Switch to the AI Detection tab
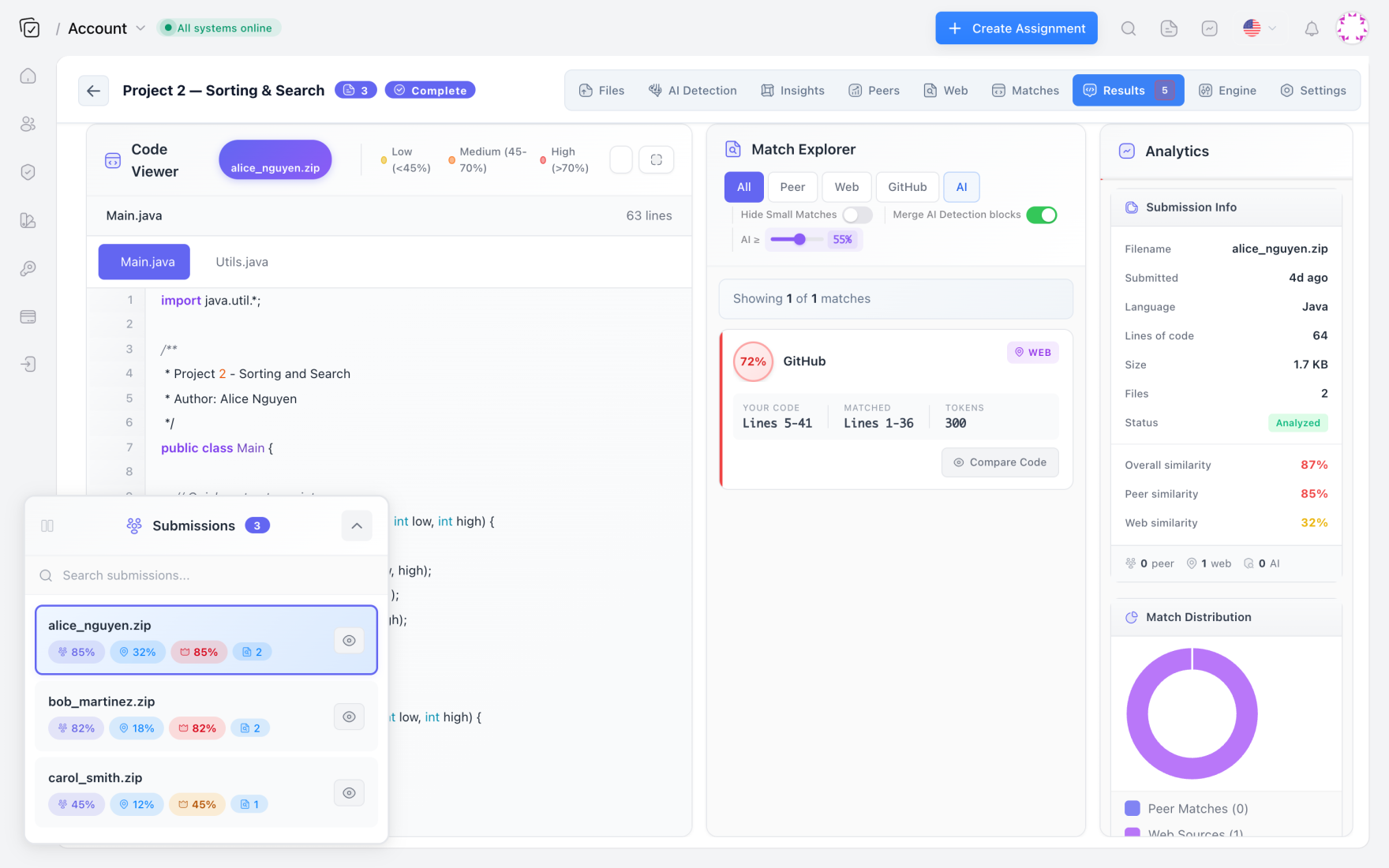This screenshot has width=1389, height=868. pos(692,91)
